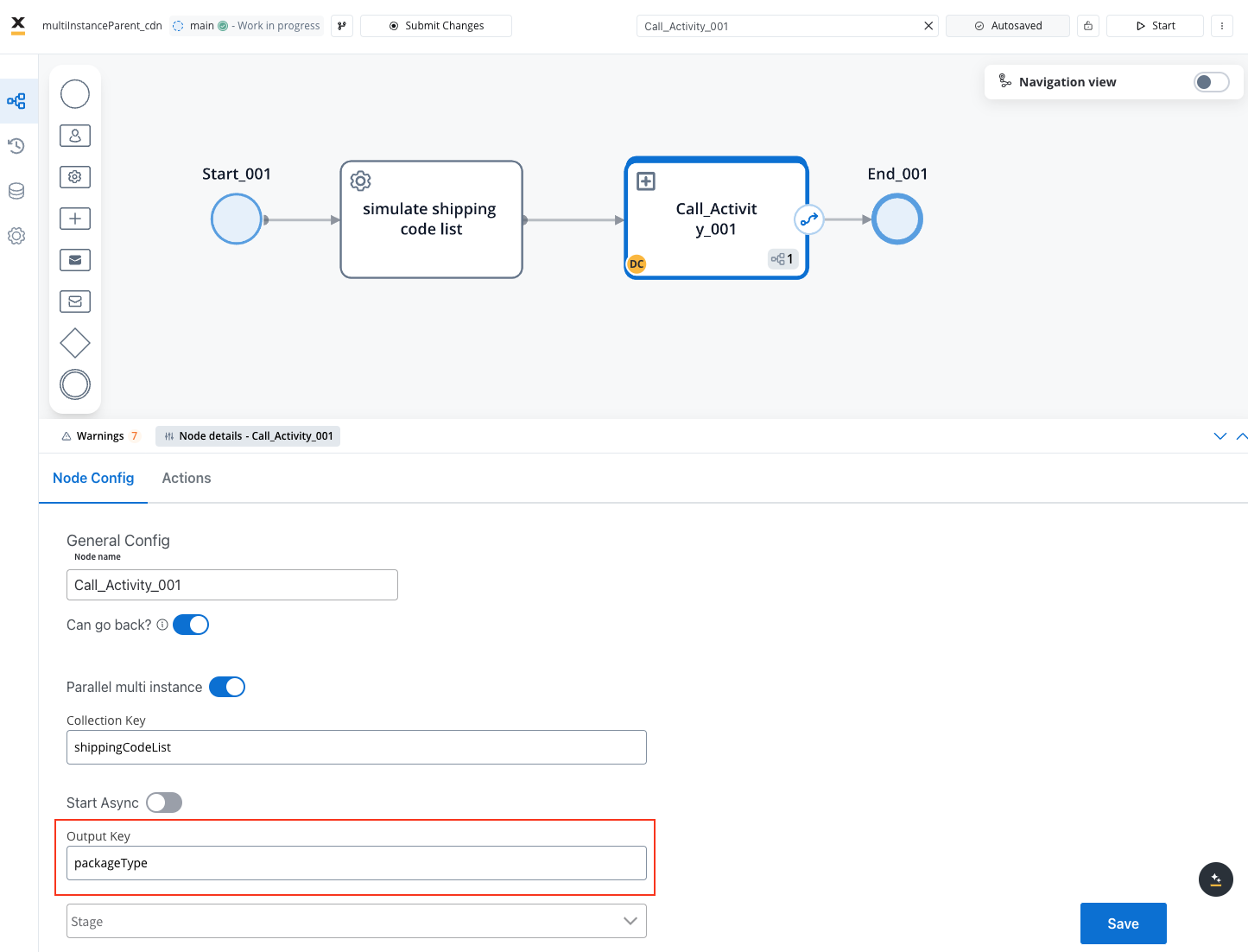Switch to the Actions tab
Viewport: 1248px width, 952px height.
point(187,479)
